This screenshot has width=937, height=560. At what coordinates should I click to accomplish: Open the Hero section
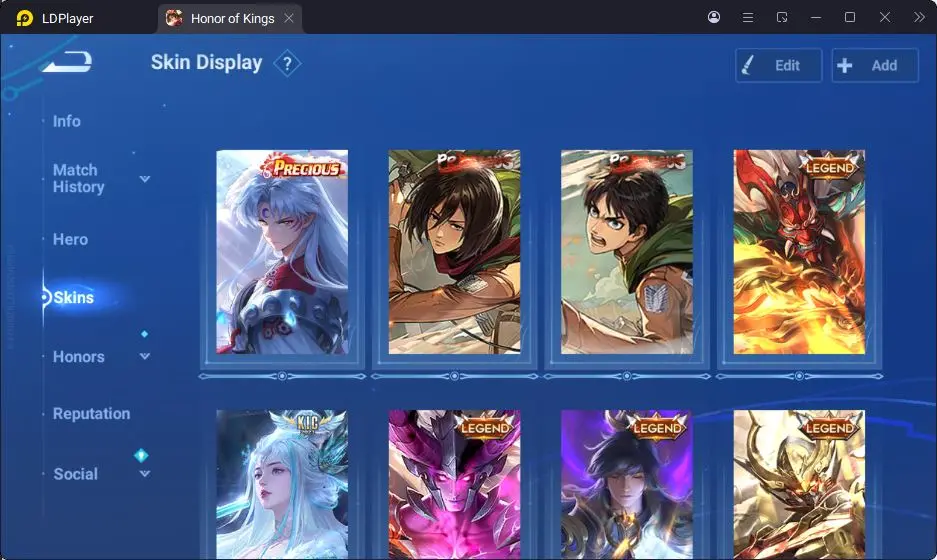click(x=70, y=239)
